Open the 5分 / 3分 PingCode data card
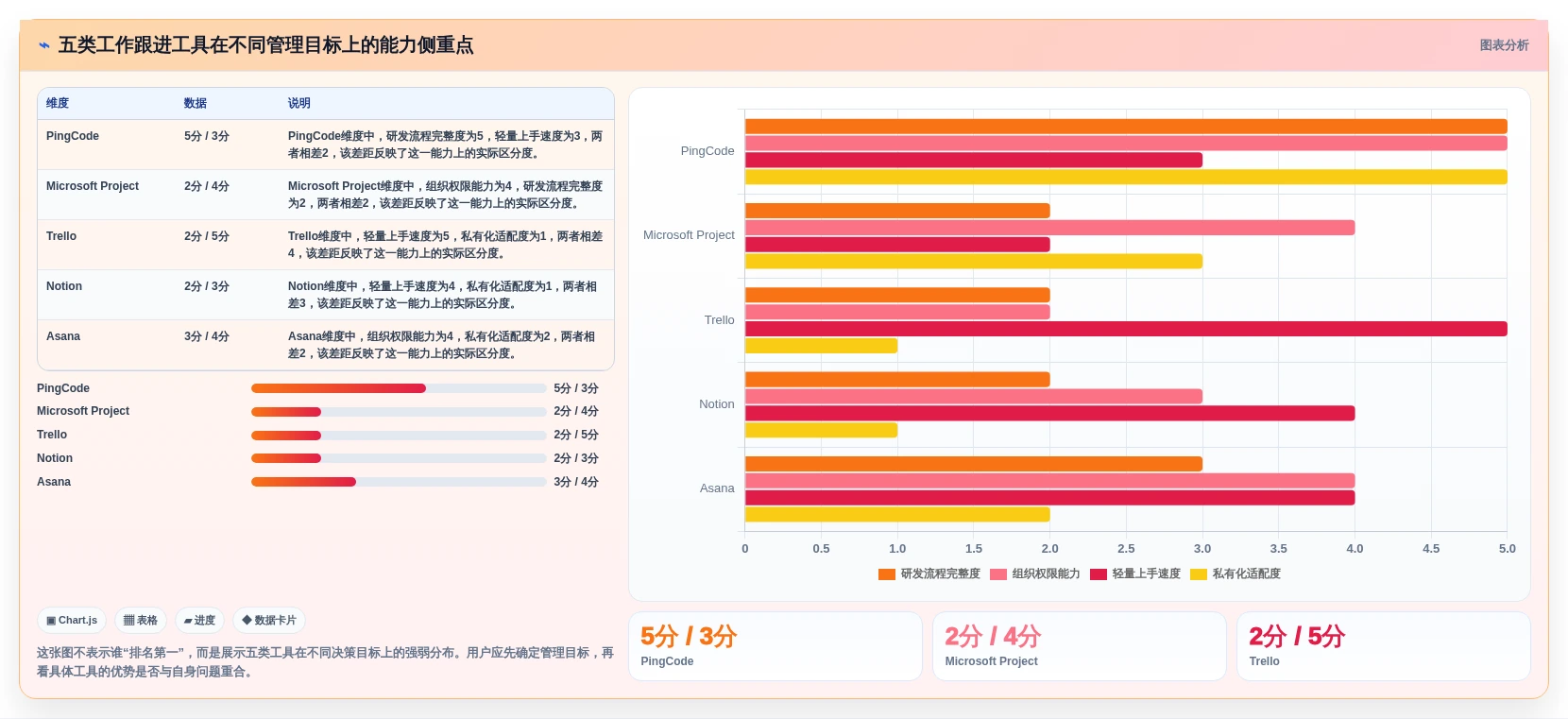The width and height of the screenshot is (1568, 719). (775, 646)
